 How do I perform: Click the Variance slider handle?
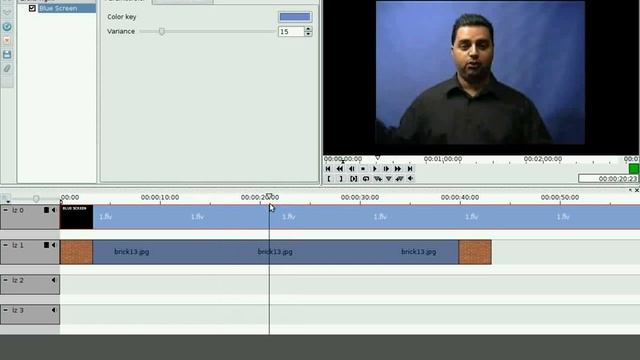(162, 31)
